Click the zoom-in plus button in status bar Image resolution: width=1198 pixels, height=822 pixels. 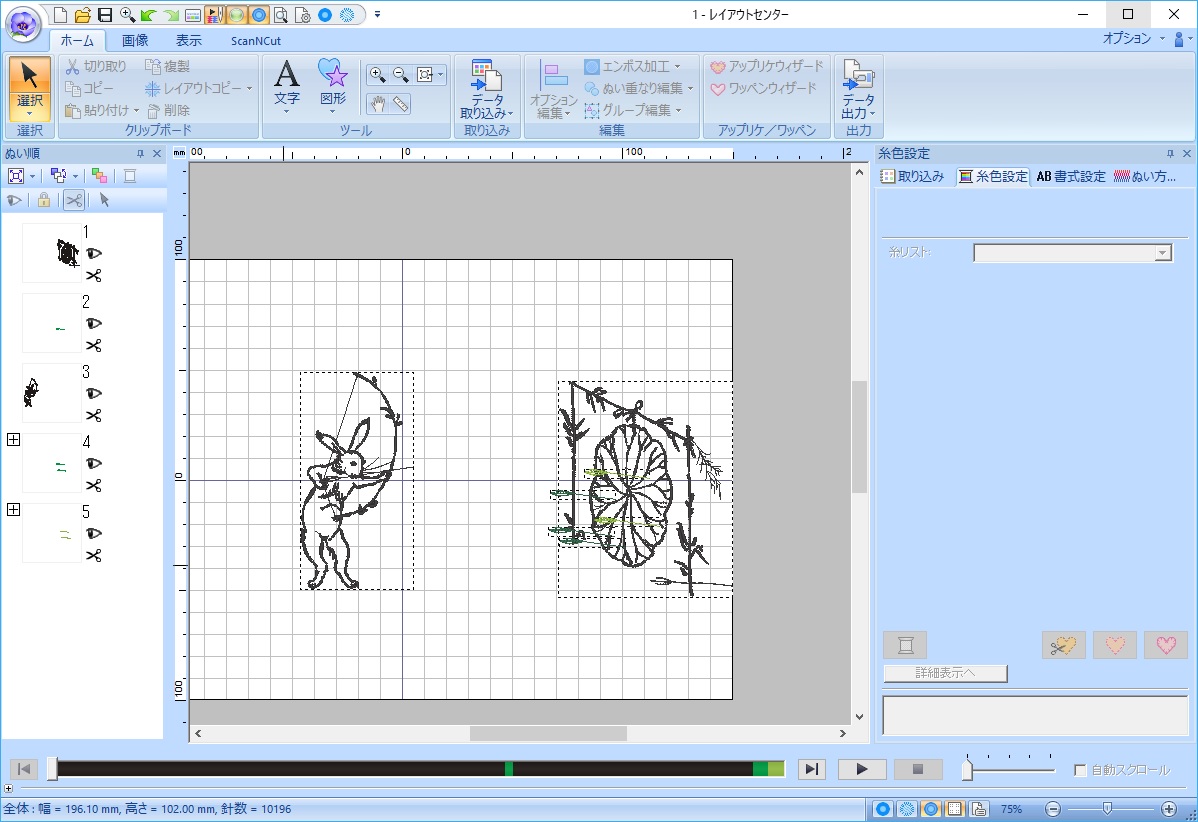[x=1168, y=809]
